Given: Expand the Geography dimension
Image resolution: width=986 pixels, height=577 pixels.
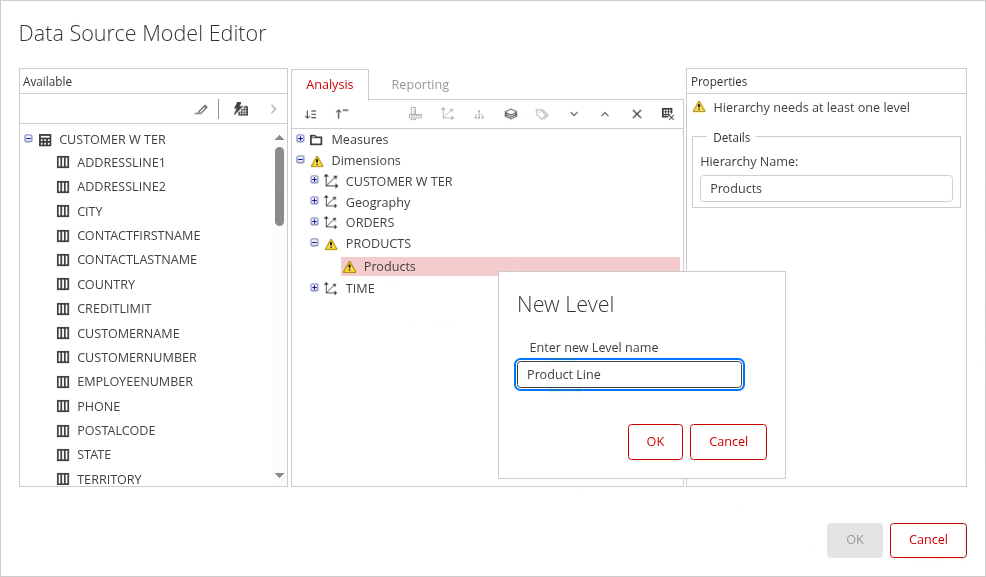Looking at the screenshot, I should tap(314, 201).
